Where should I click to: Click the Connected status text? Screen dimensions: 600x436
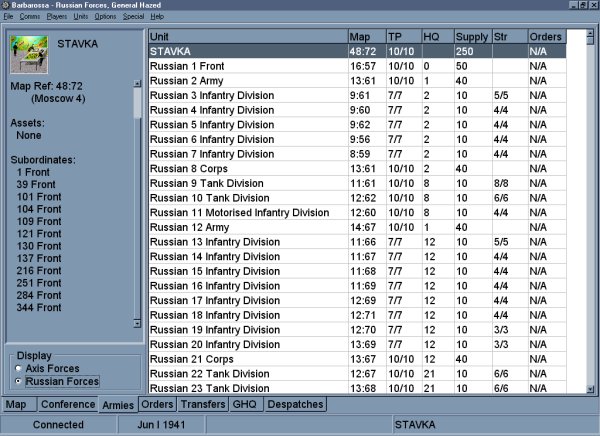(x=58, y=425)
